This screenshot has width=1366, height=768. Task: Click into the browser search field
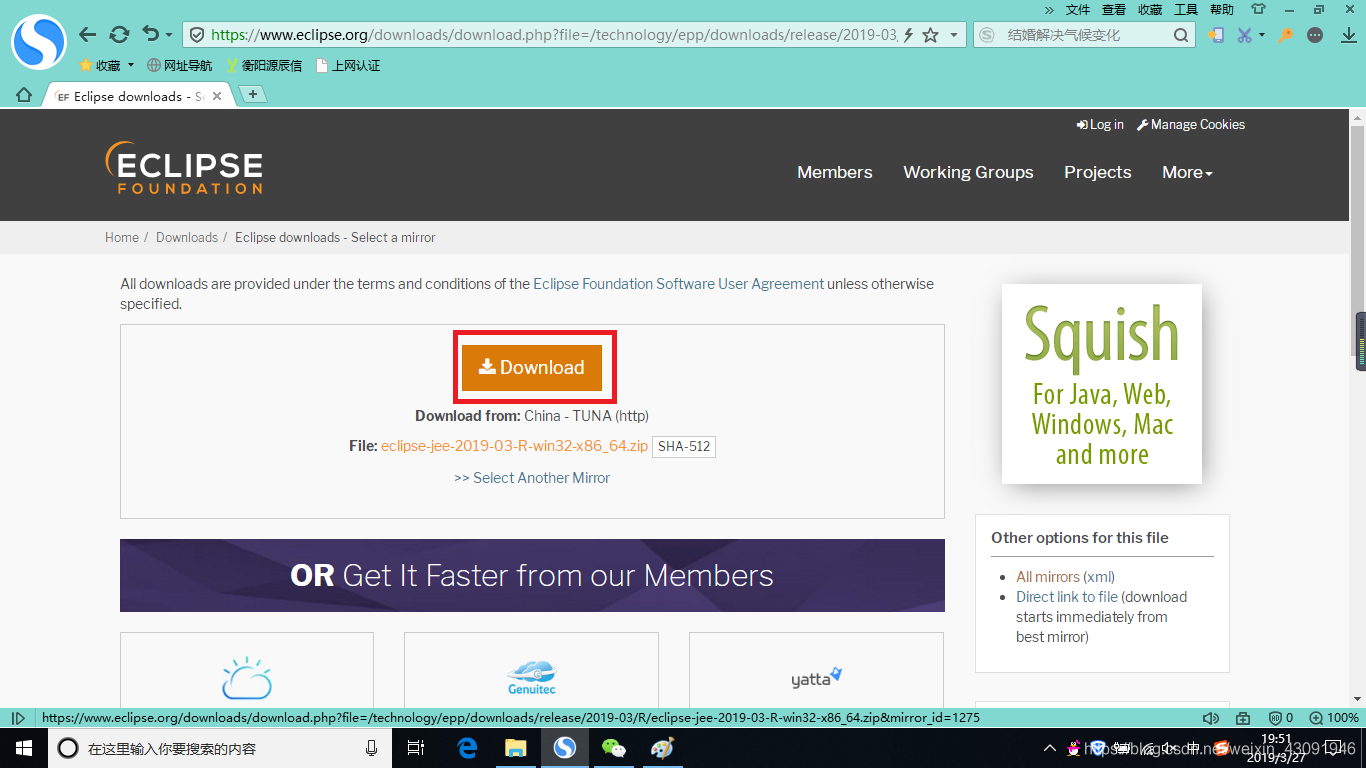pos(1085,35)
